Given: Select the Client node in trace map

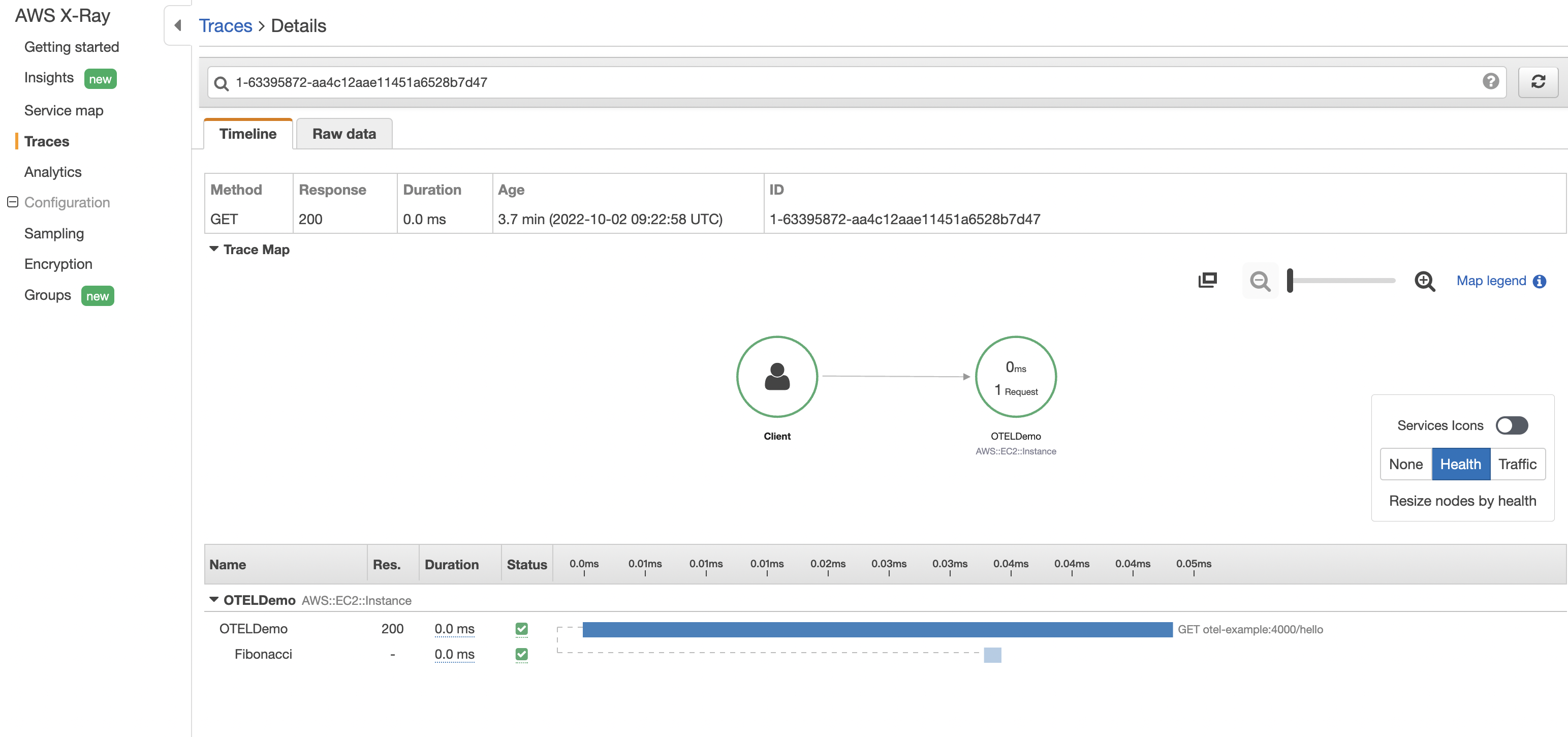Looking at the screenshot, I should point(777,377).
